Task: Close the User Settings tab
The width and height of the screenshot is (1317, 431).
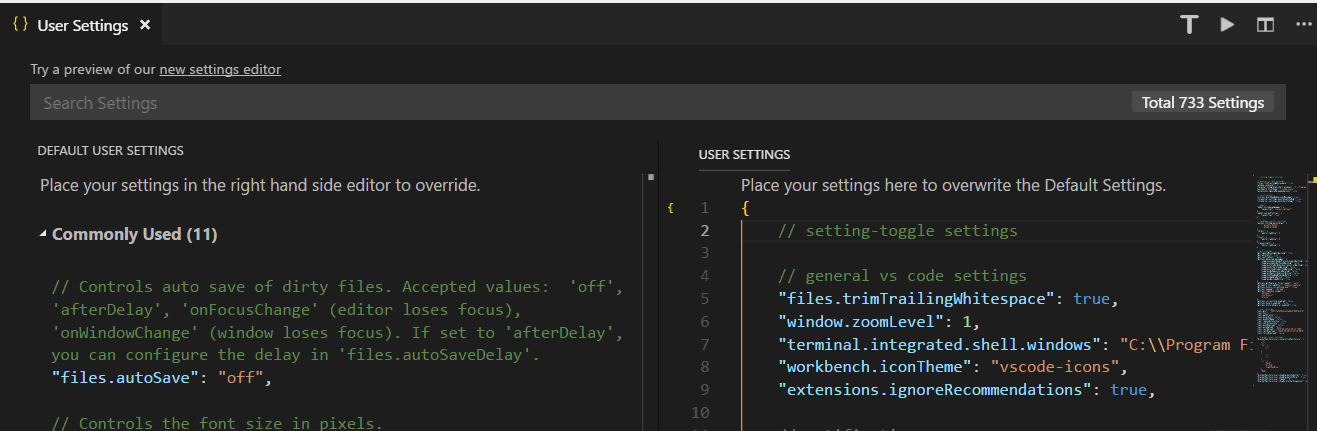Action: (145, 25)
